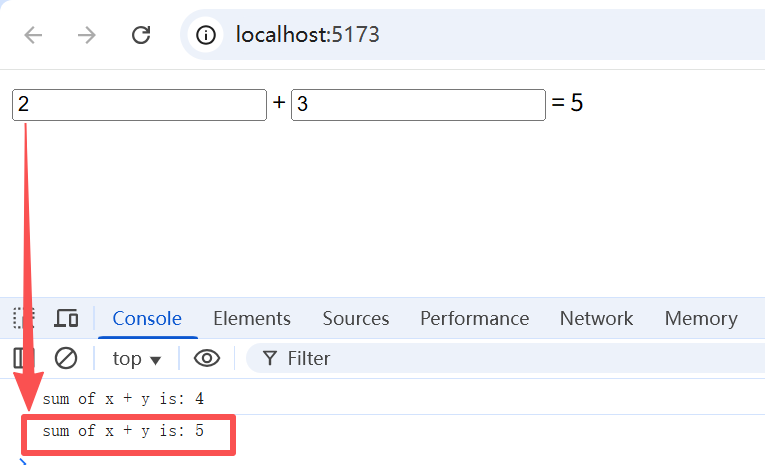Clear the console output

[x=66, y=358]
